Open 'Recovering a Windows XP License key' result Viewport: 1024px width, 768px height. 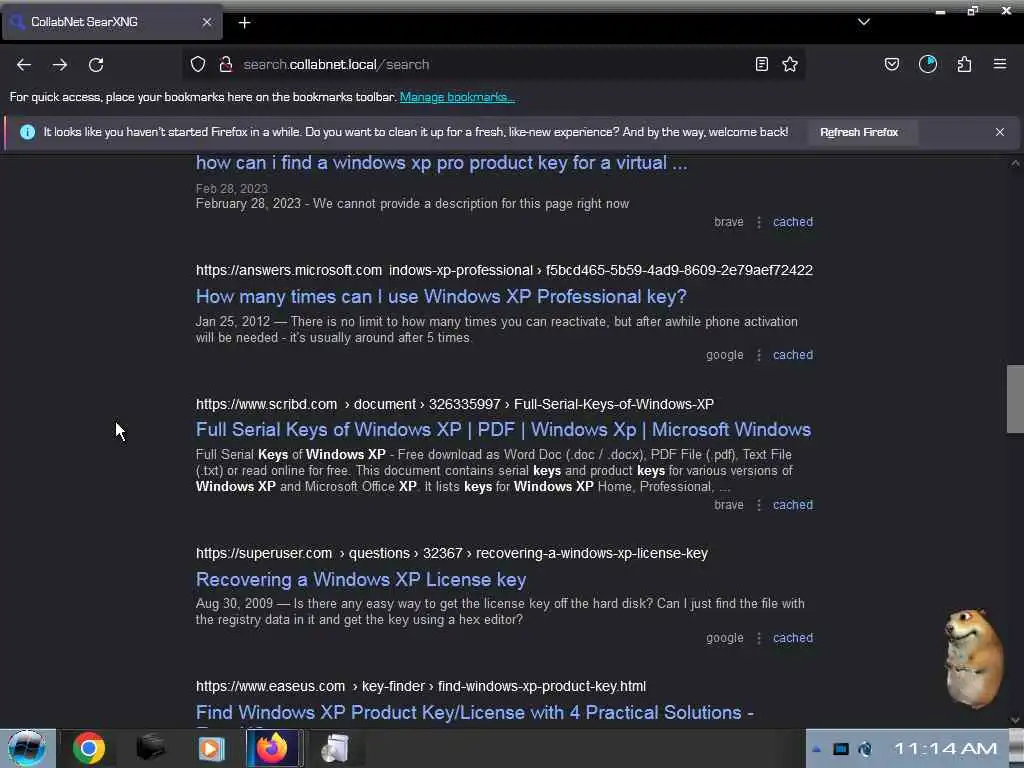[361, 580]
